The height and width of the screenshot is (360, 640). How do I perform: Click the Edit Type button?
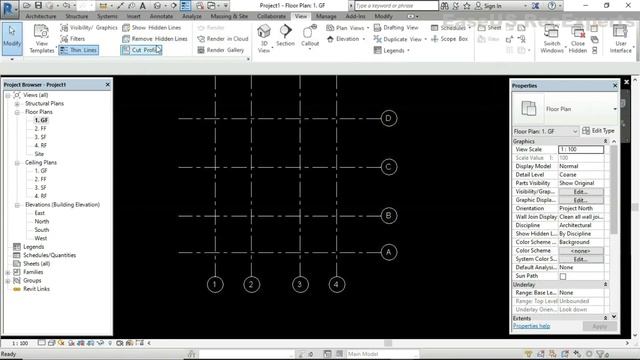(x=598, y=131)
